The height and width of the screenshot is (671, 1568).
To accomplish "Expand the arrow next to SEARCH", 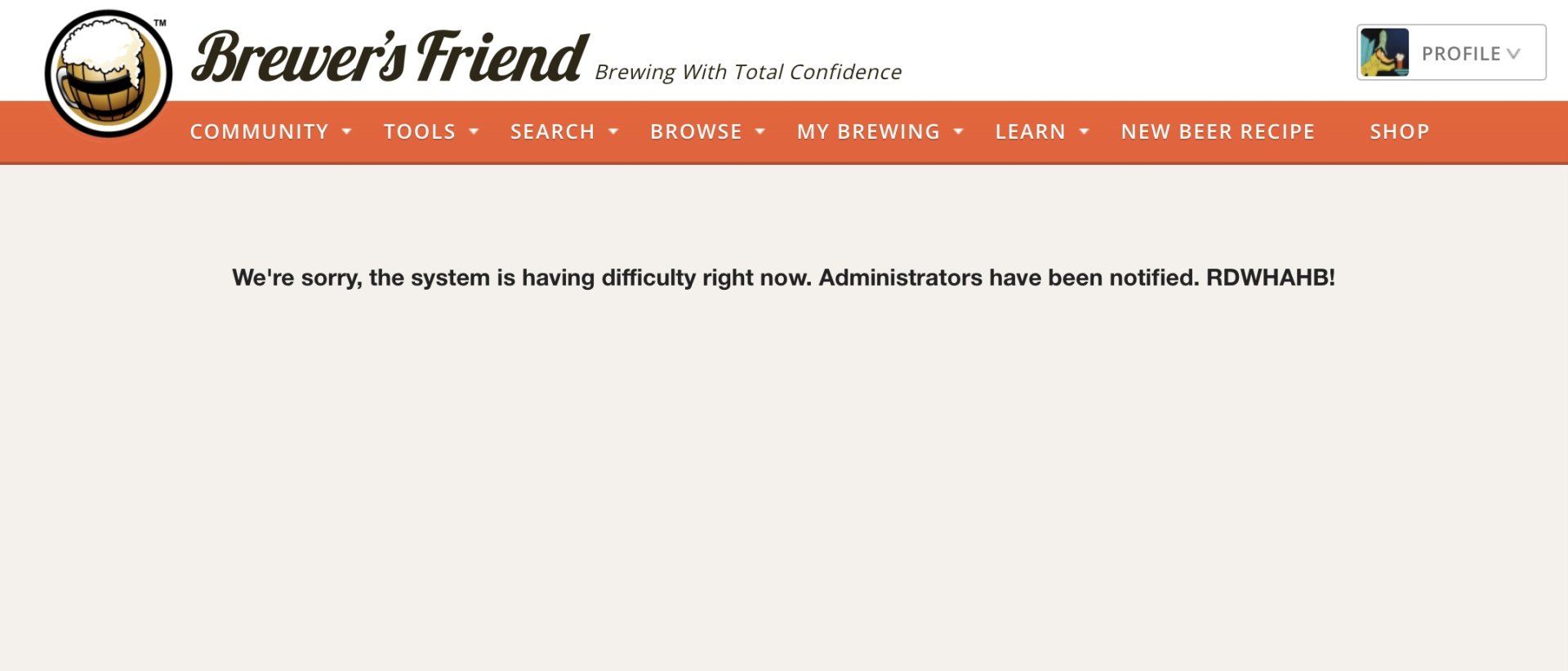I will (x=613, y=131).
